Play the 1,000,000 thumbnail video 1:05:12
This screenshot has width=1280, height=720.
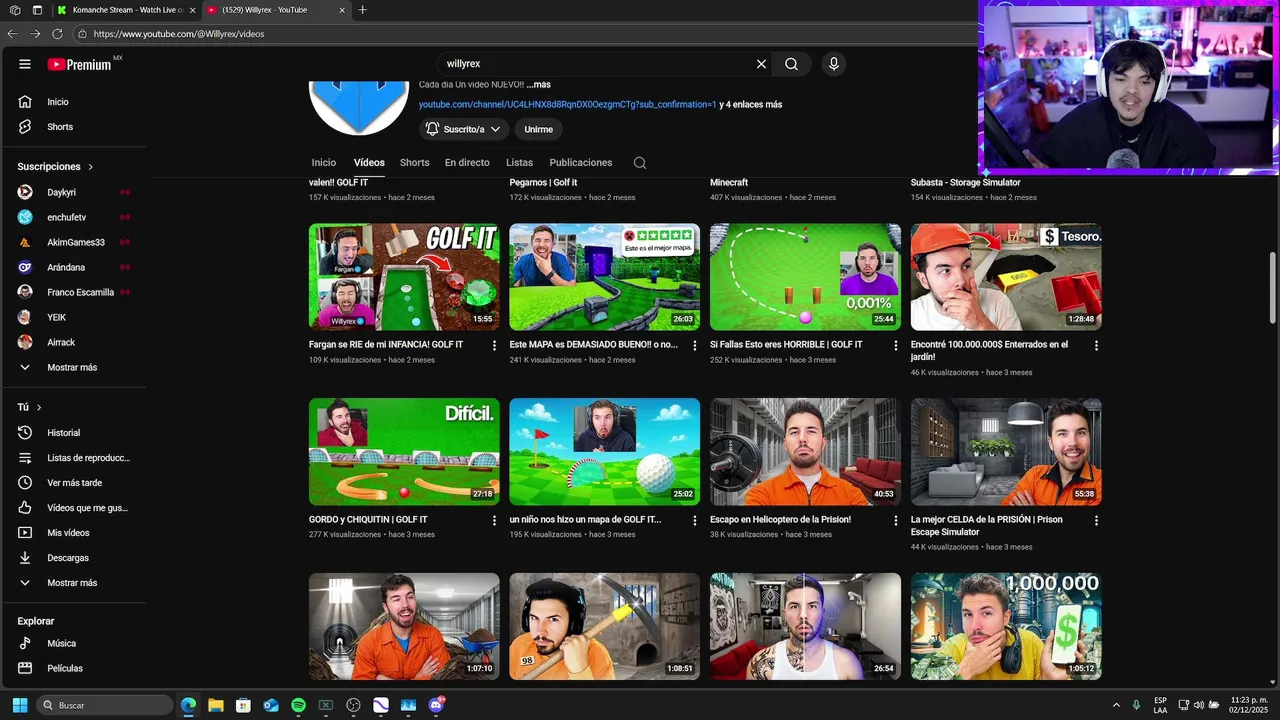pyautogui.click(x=1006, y=626)
